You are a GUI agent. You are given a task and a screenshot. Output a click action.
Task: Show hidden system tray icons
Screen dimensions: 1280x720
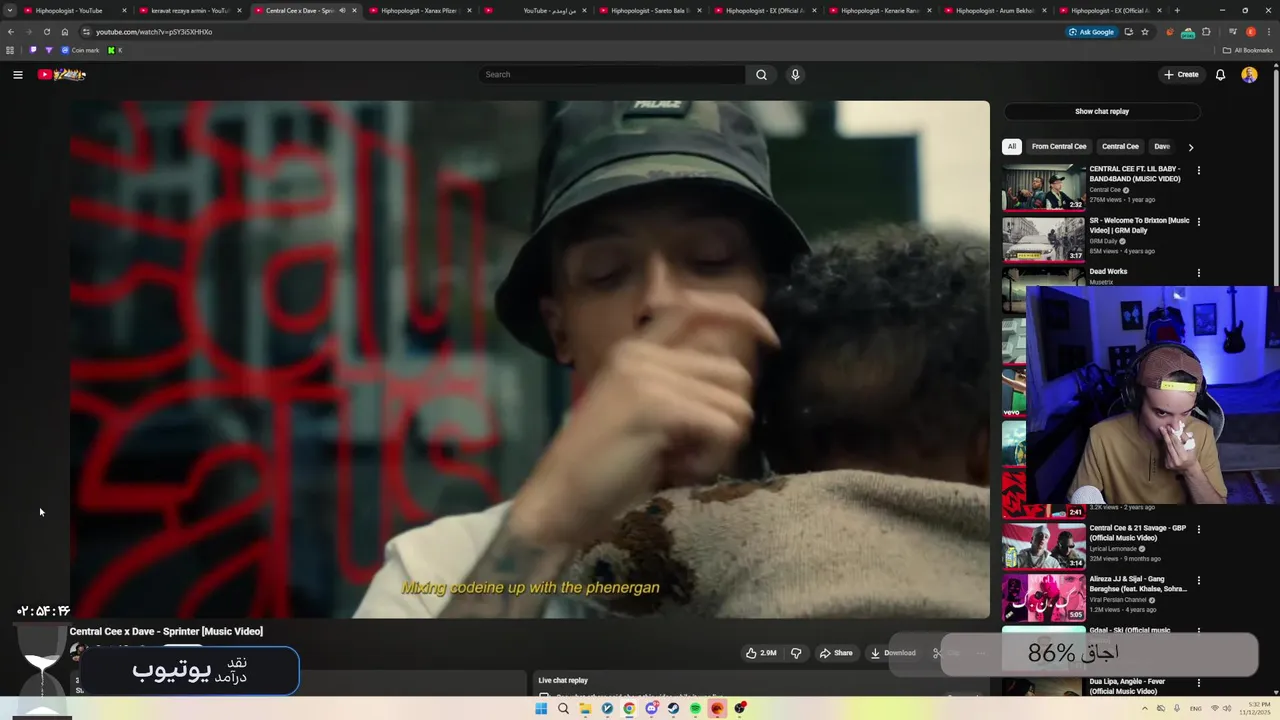(x=1145, y=708)
